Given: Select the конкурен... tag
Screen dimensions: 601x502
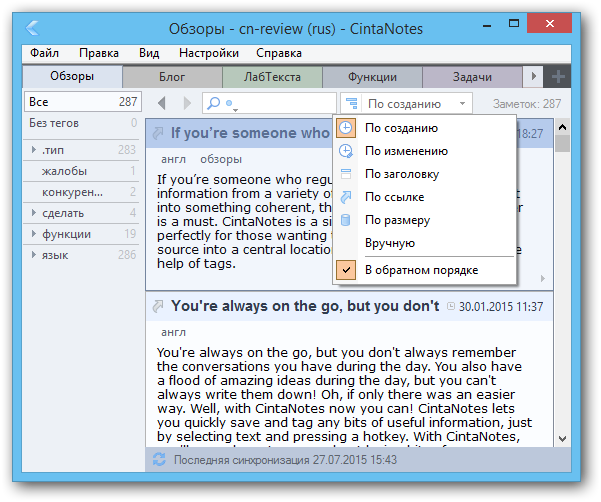Looking at the screenshot, I should [83, 192].
